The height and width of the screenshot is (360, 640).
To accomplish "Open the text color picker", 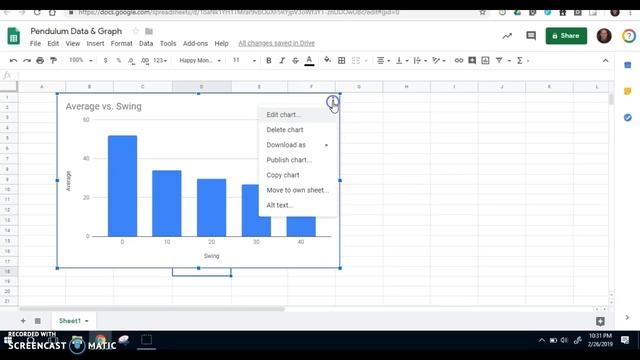I will tap(309, 60).
